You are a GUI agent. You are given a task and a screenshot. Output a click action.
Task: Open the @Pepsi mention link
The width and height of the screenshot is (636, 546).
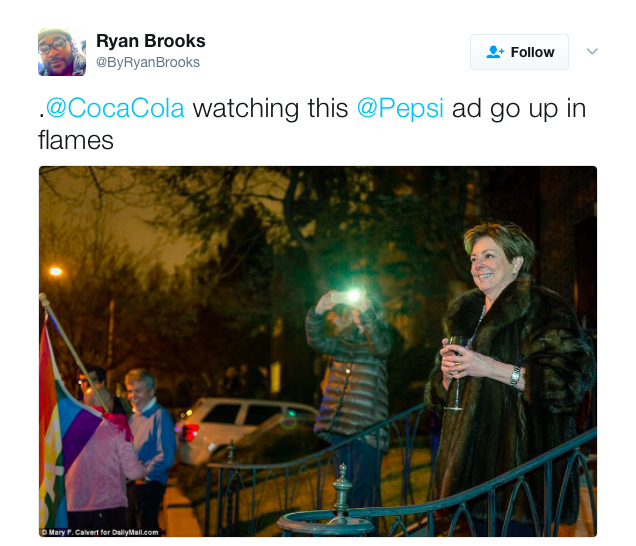click(400, 108)
